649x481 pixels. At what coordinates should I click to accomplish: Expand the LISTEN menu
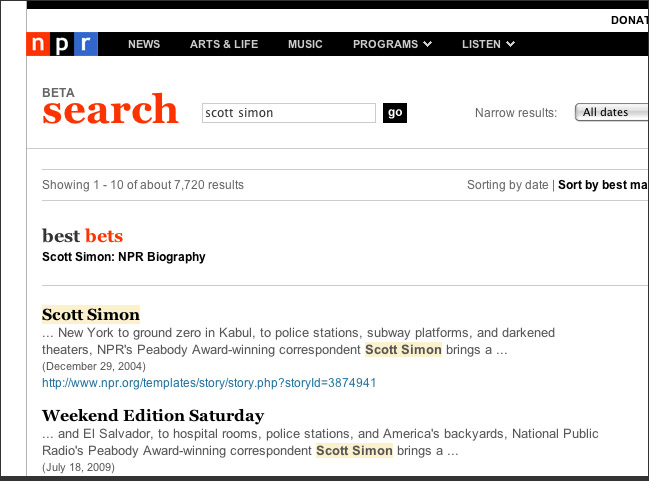click(x=488, y=44)
